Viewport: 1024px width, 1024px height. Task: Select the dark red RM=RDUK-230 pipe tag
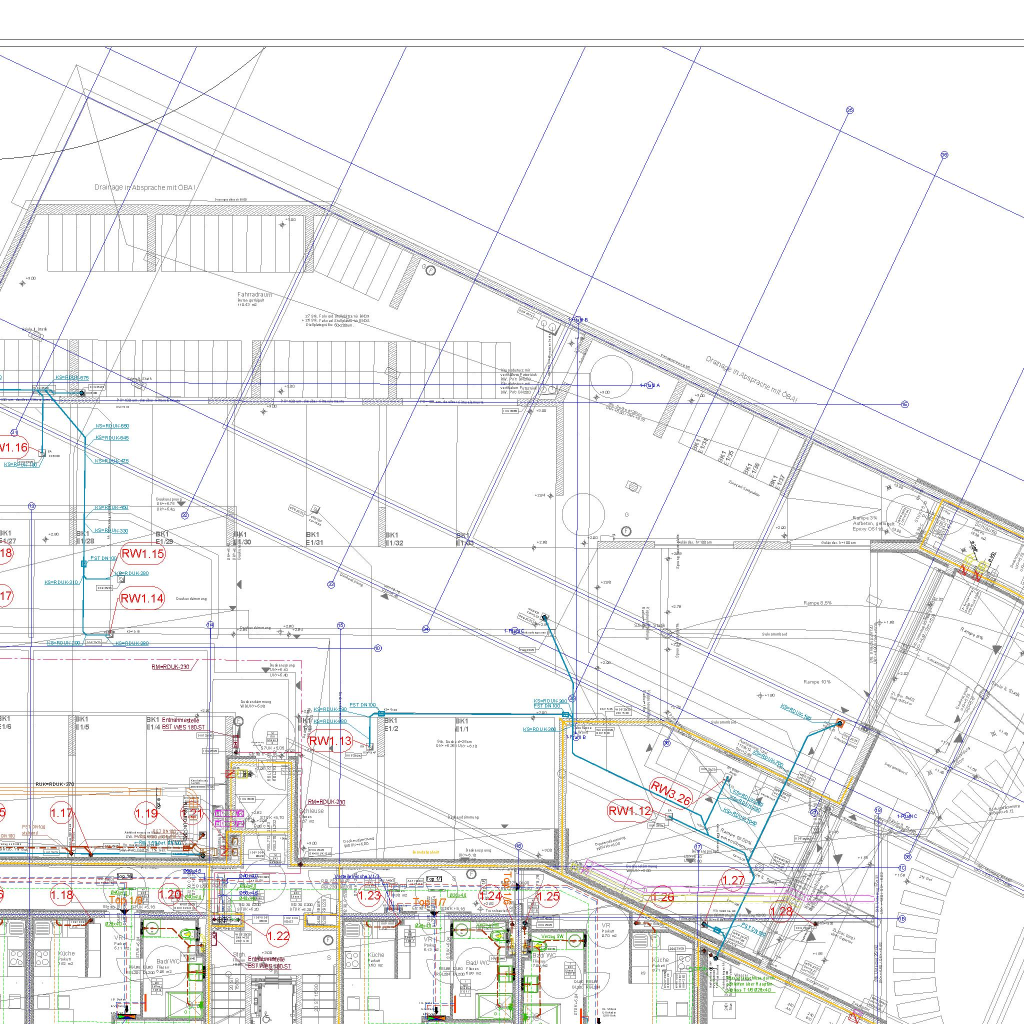tap(170, 667)
